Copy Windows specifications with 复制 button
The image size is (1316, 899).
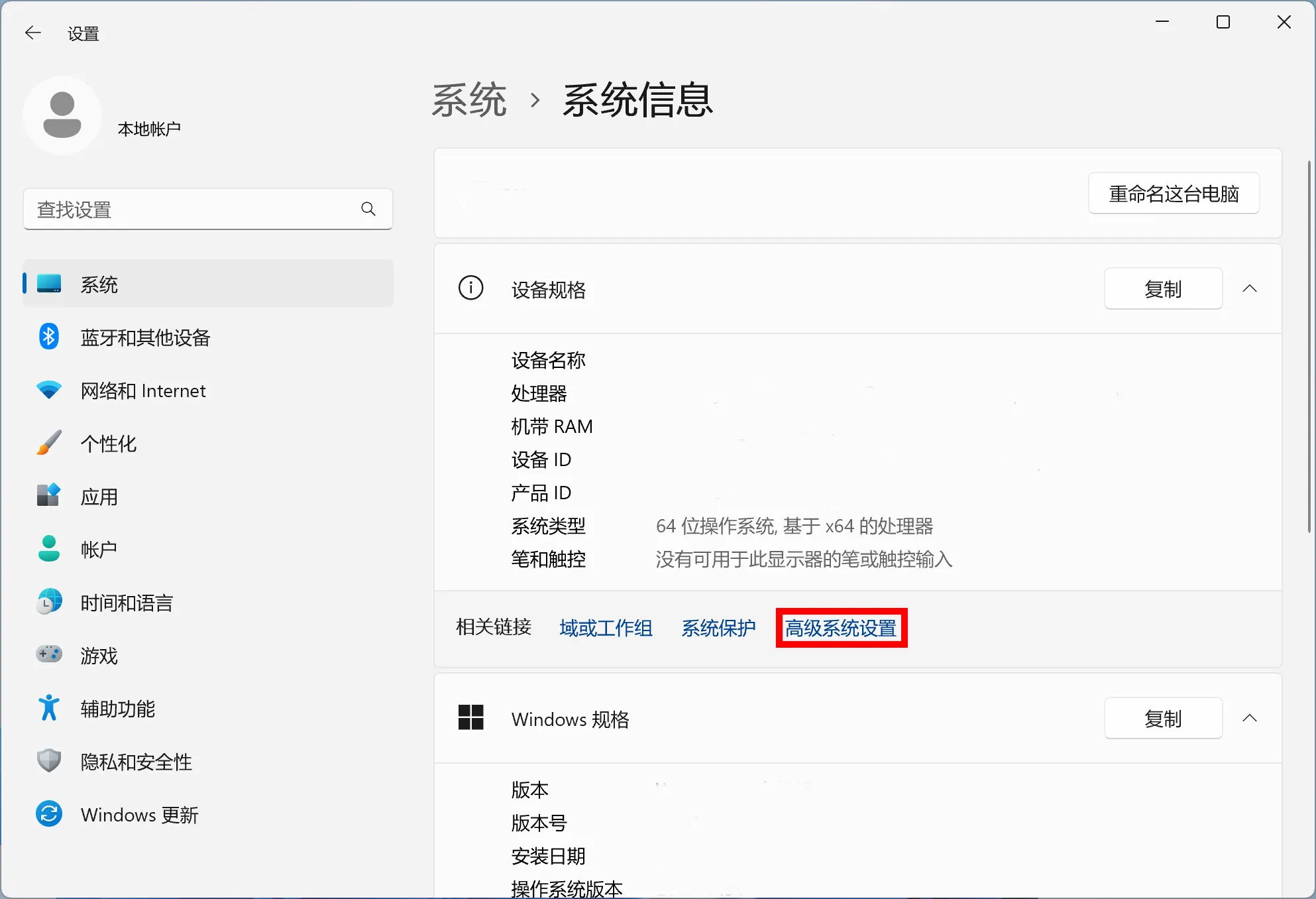click(1164, 718)
